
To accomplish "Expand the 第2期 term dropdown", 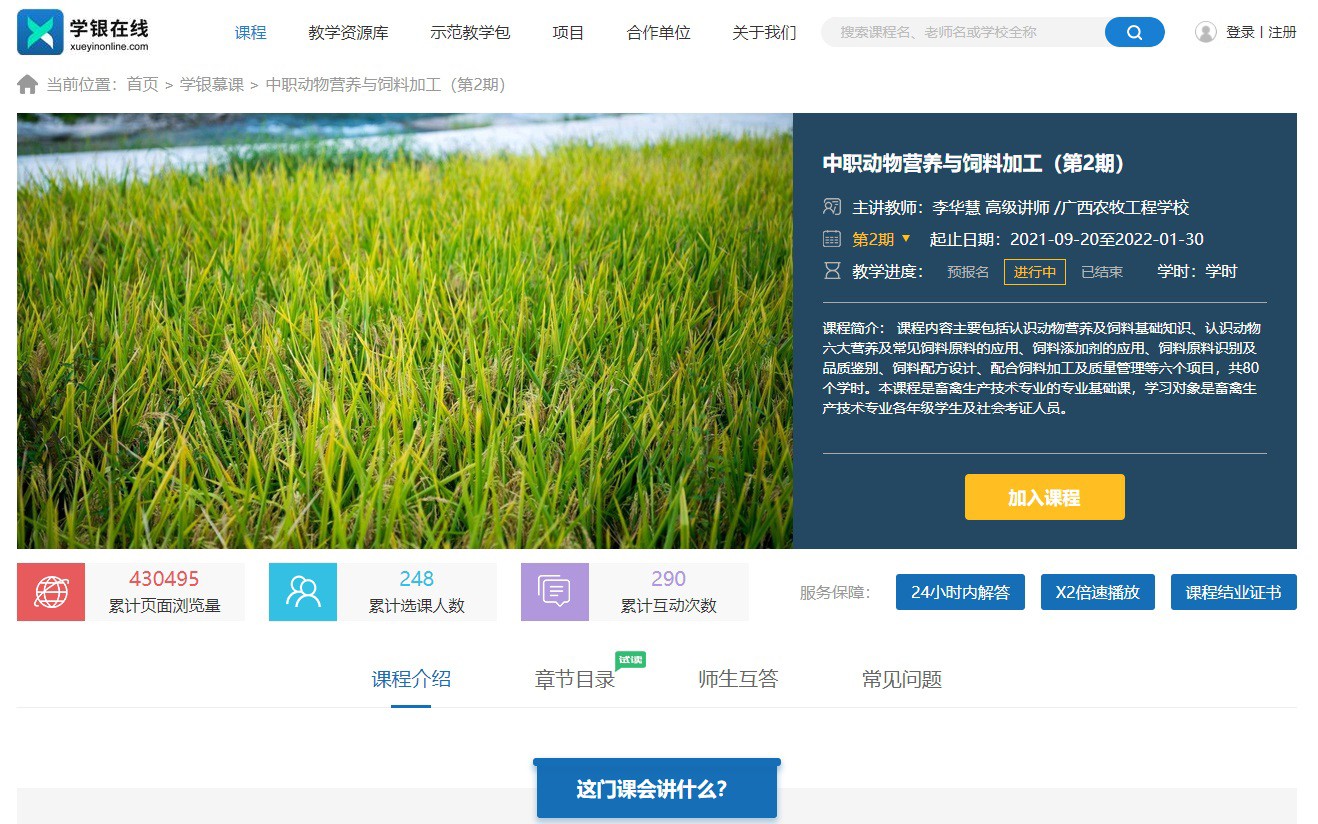I will tap(881, 239).
